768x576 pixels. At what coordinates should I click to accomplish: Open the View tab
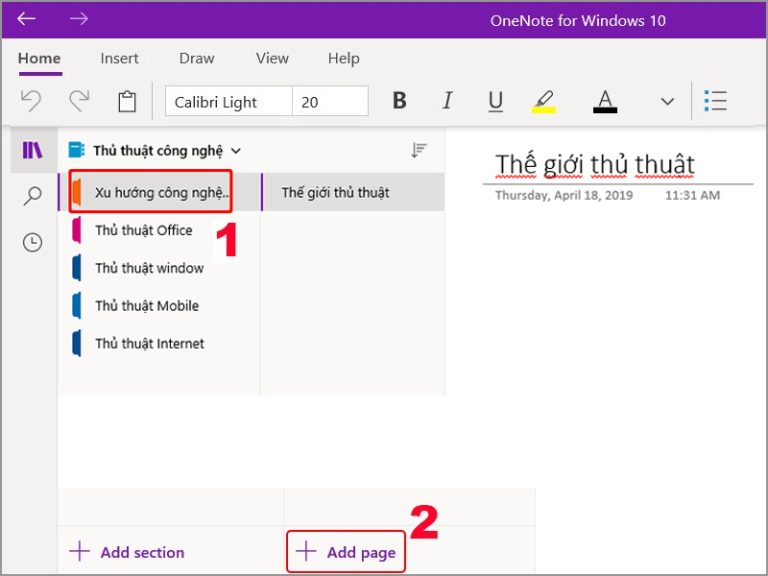(x=272, y=58)
